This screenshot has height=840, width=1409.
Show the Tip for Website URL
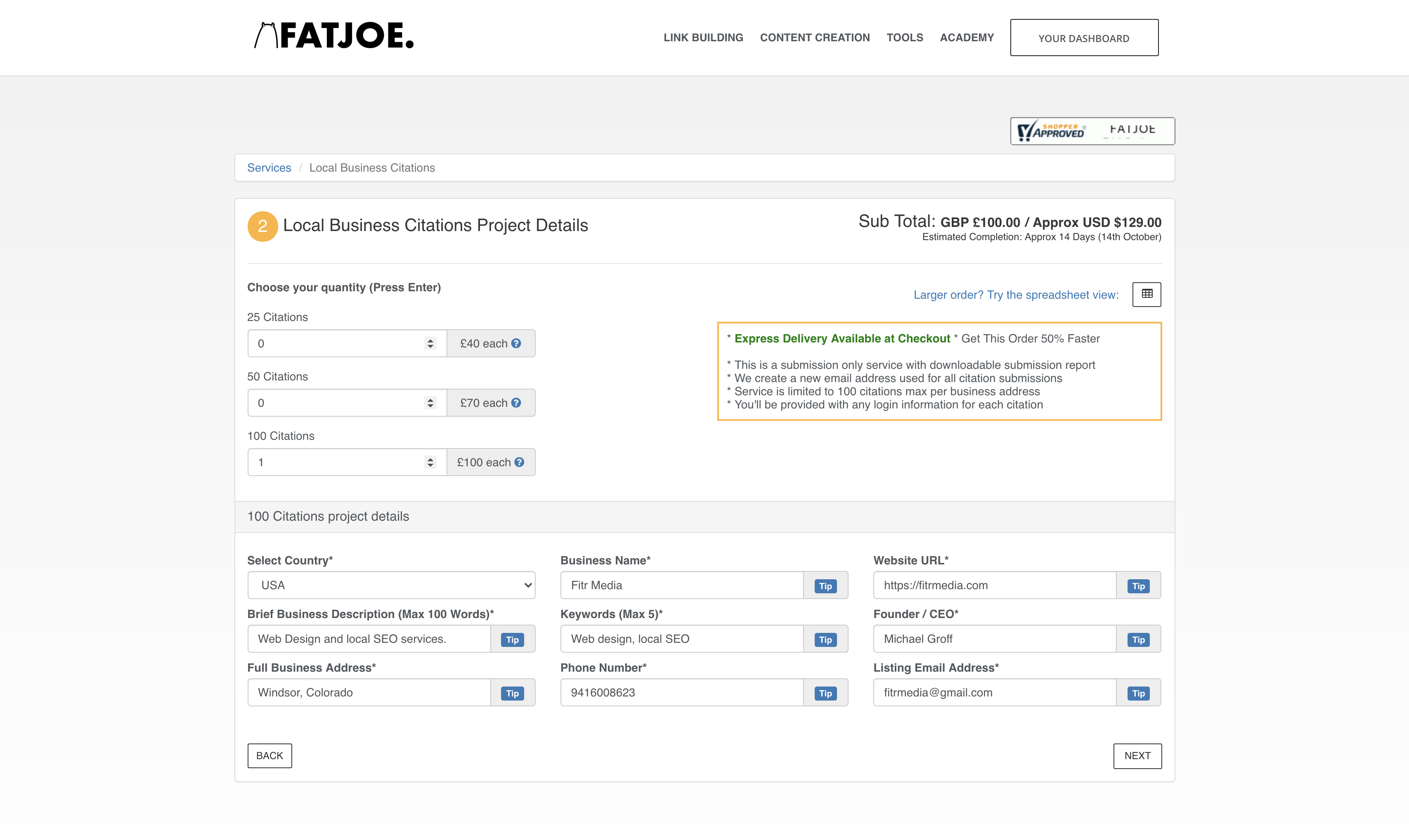tap(1138, 586)
